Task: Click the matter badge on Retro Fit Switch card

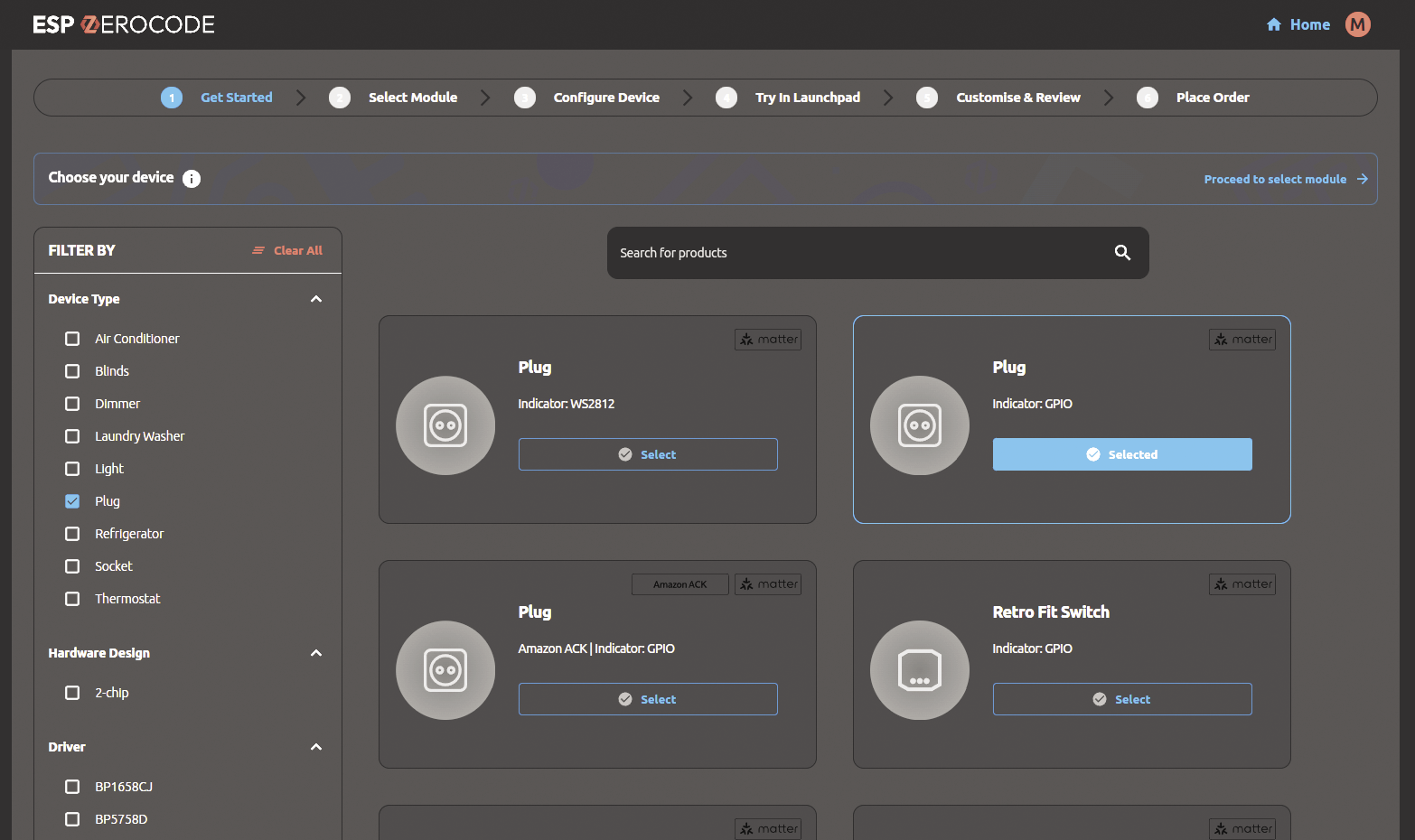Action: (1242, 584)
